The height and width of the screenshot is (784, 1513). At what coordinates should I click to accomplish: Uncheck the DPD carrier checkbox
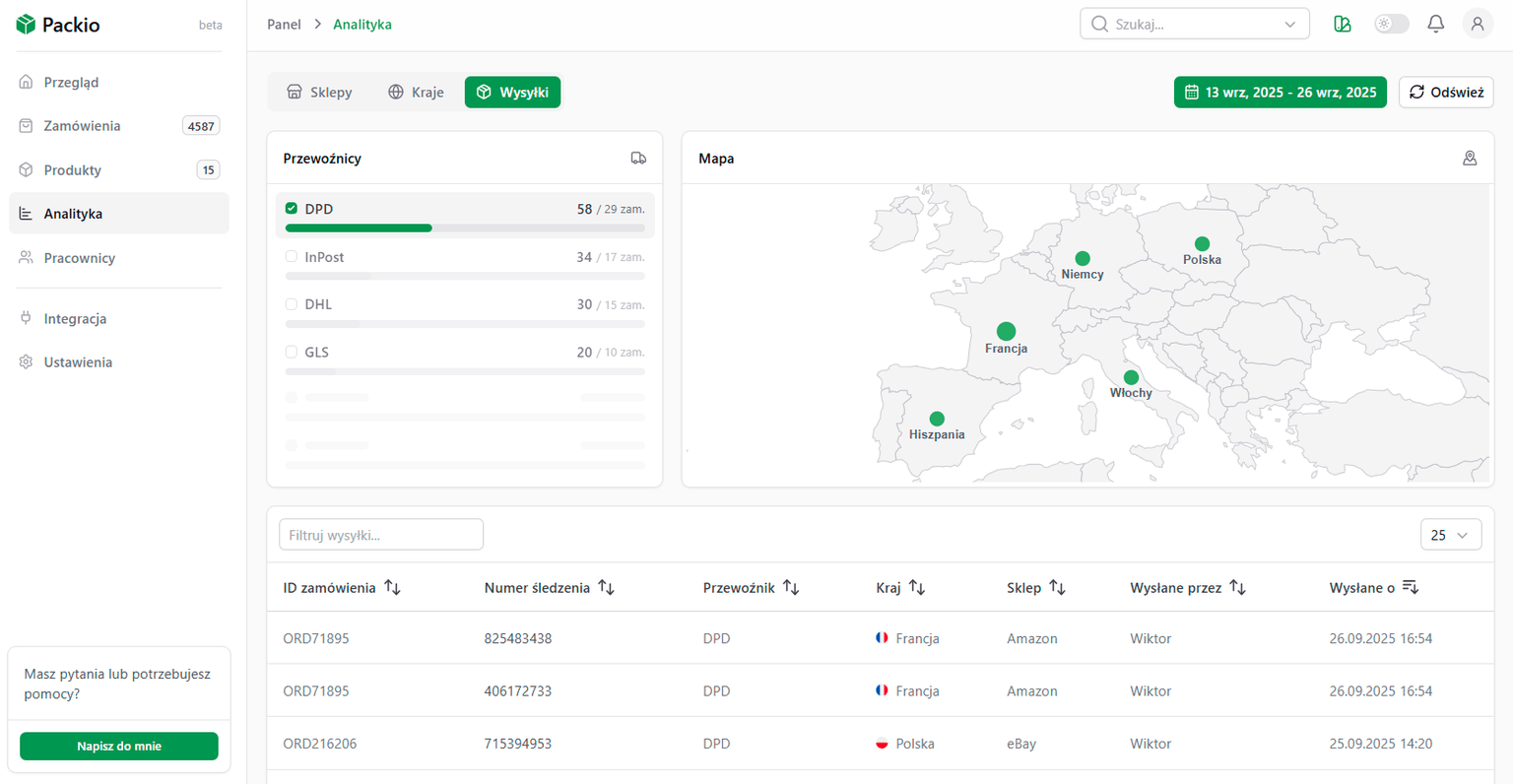(x=292, y=209)
